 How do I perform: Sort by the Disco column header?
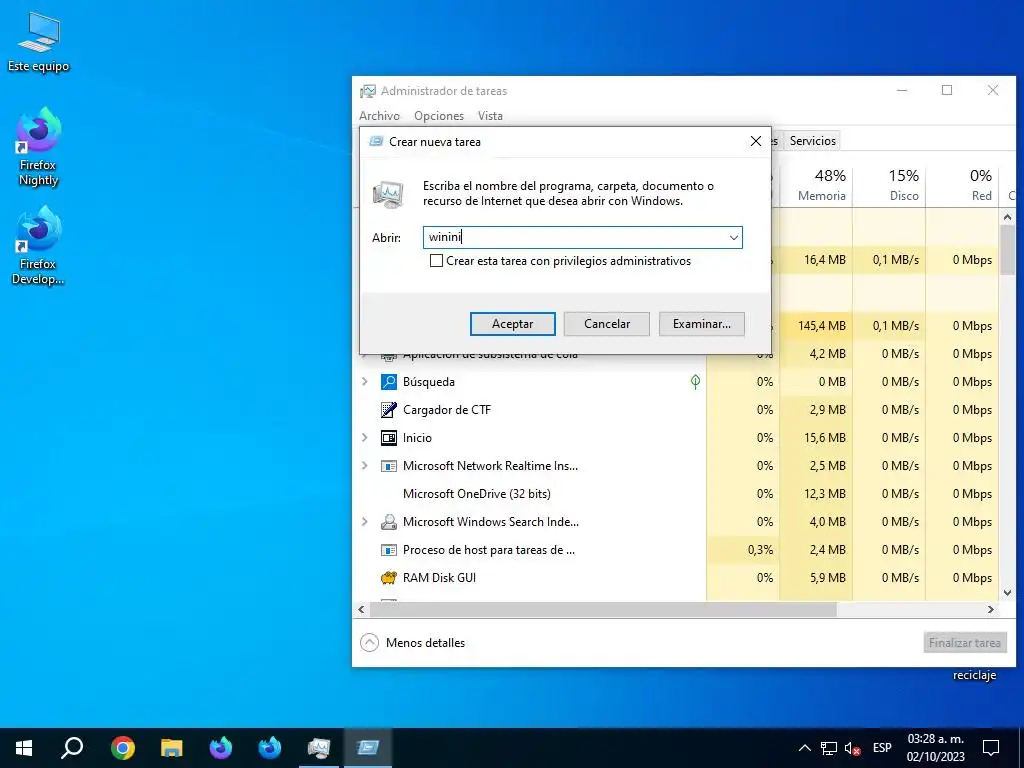889,184
